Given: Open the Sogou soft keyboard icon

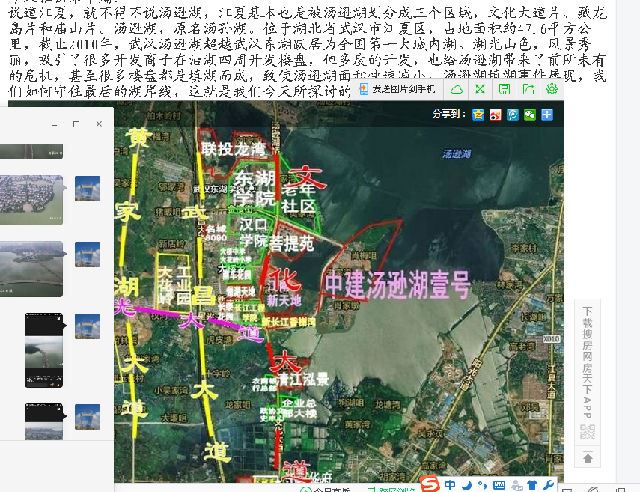Looking at the screenshot, I should coord(499,485).
